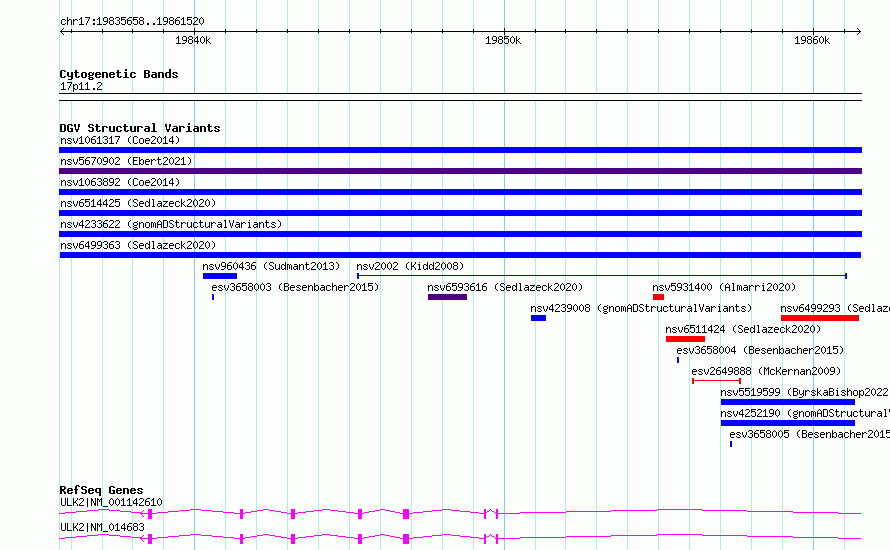Select the nsv2002 (Kidd2008) thin span line
This screenshot has width=890, height=550.
(x=602, y=276)
